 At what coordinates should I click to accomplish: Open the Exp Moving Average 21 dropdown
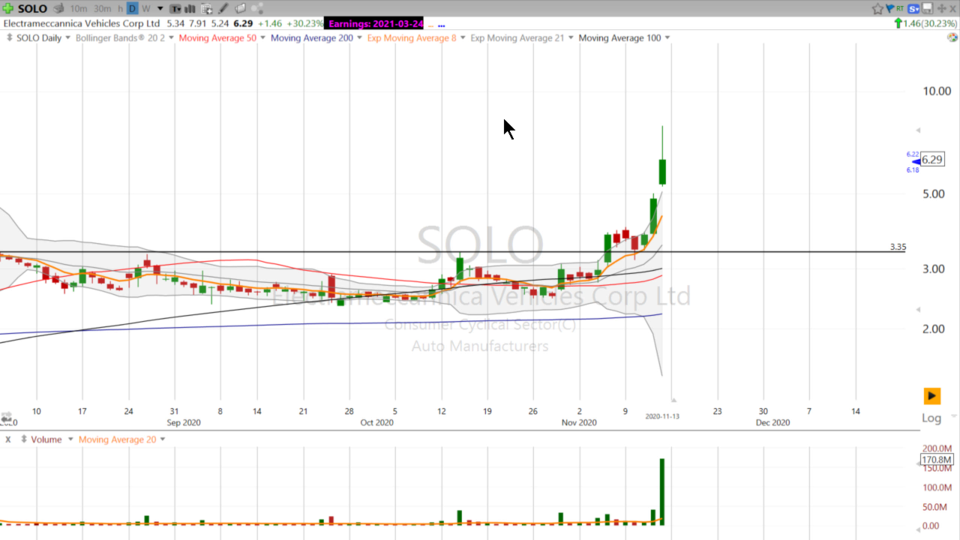click(x=571, y=38)
